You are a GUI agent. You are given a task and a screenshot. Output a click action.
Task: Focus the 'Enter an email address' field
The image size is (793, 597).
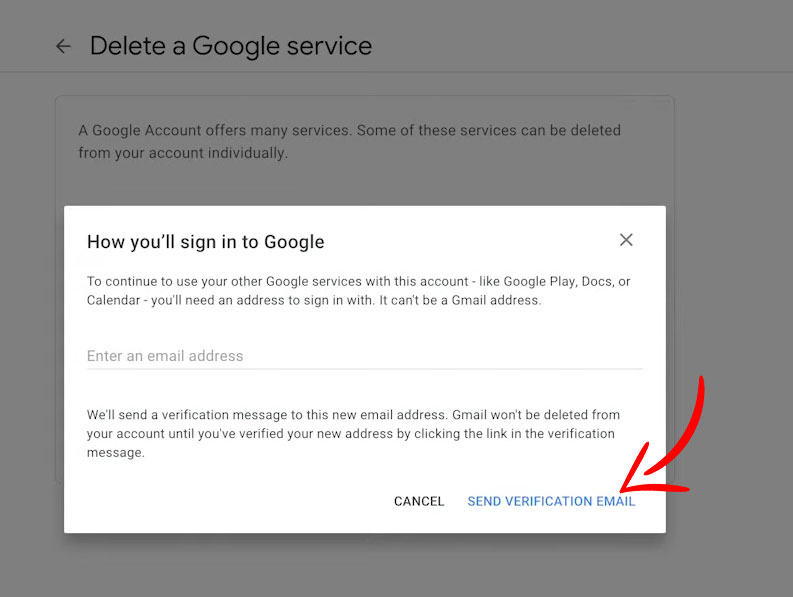(364, 356)
